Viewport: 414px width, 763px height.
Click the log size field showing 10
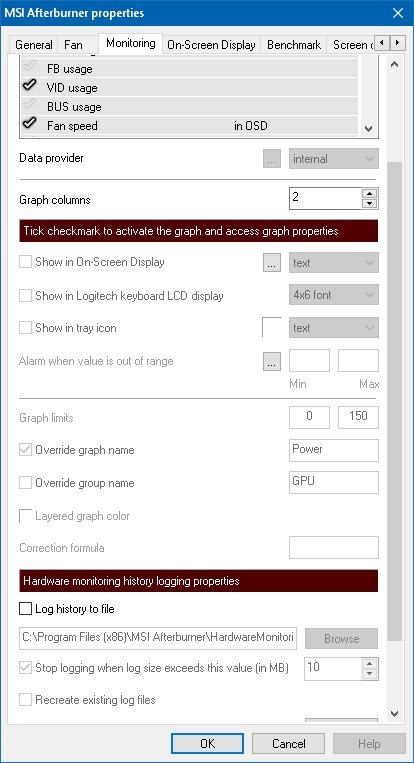coord(334,669)
